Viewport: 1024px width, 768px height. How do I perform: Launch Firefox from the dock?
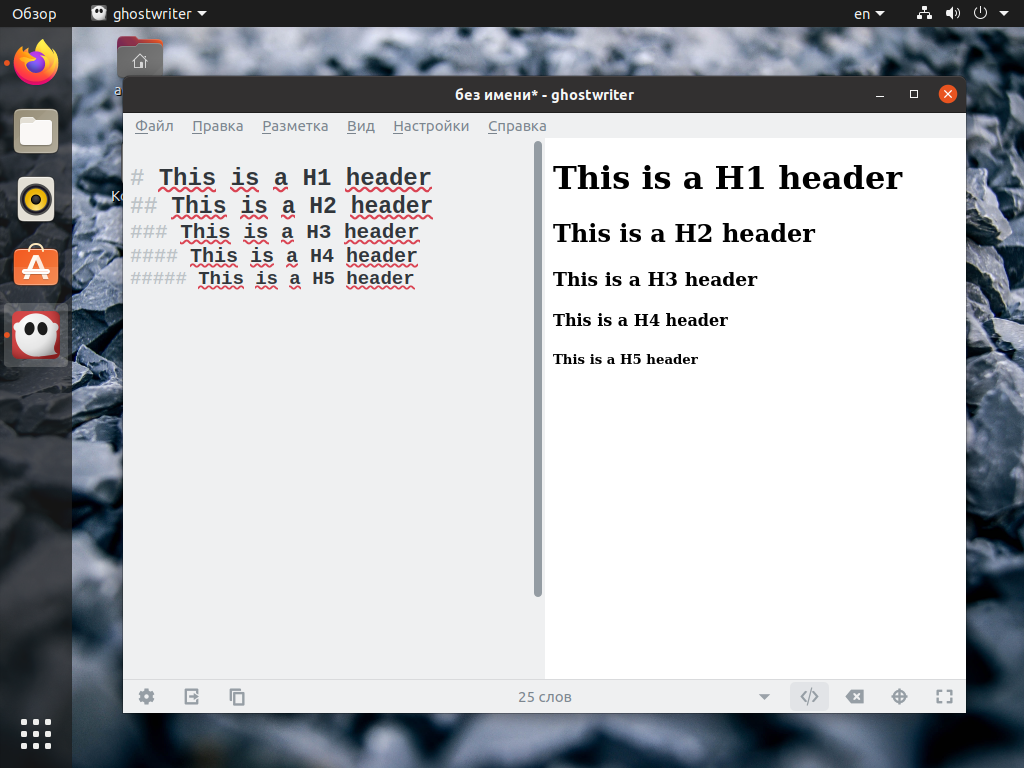point(36,63)
